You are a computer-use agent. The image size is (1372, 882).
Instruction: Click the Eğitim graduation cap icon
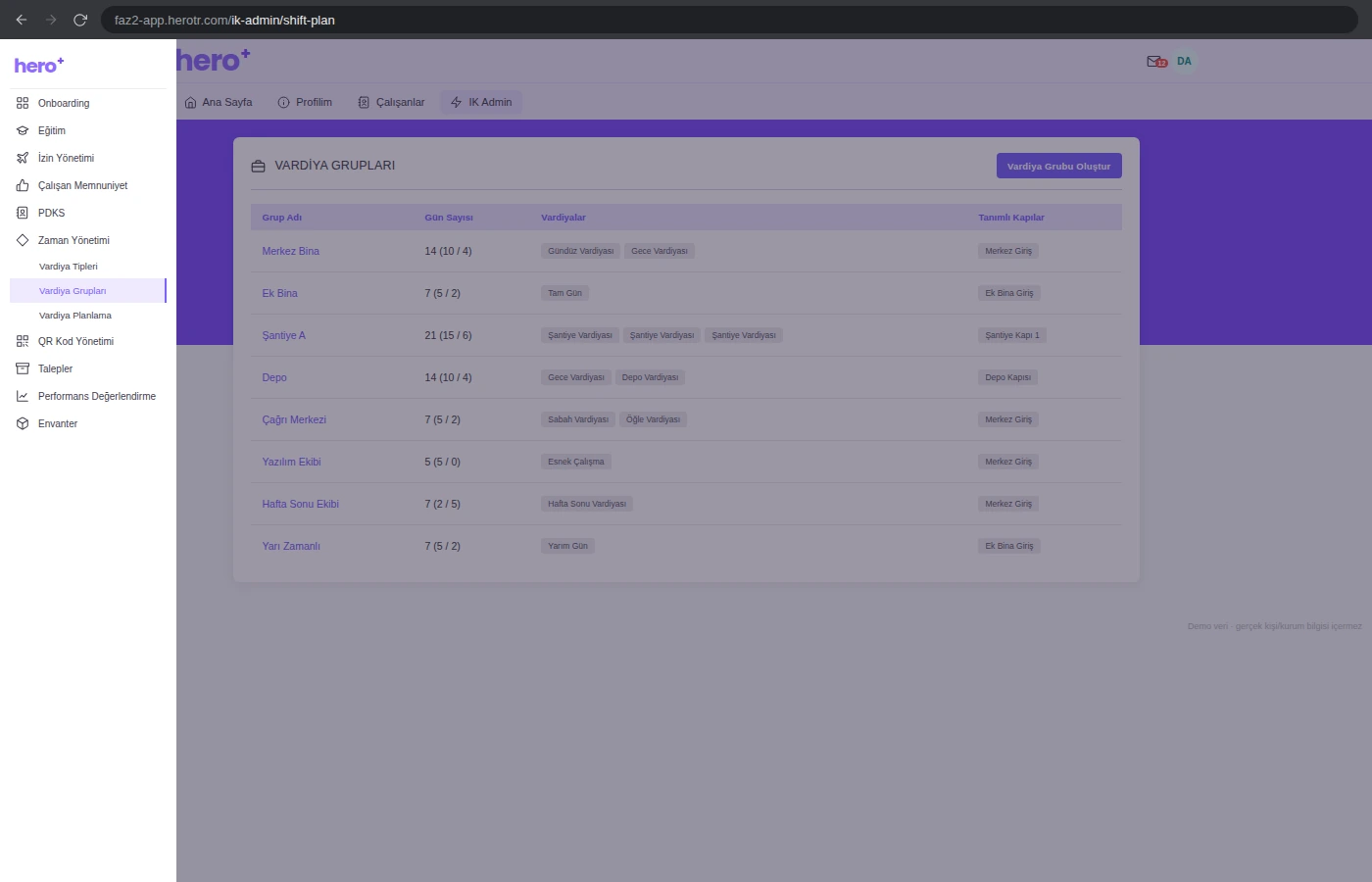click(x=23, y=130)
